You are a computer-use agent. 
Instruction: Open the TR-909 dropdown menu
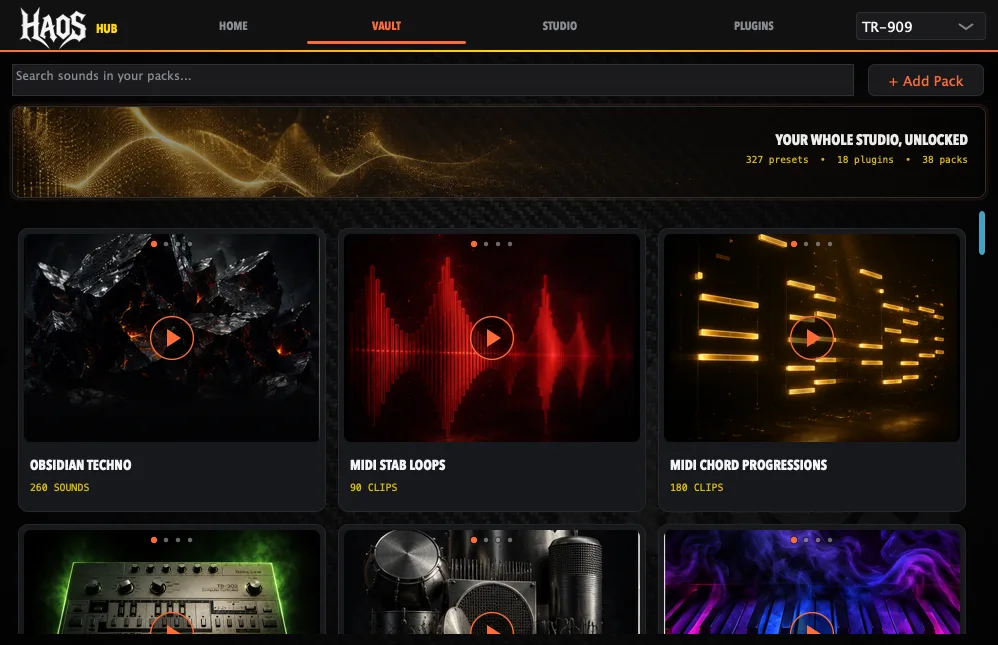tap(920, 27)
